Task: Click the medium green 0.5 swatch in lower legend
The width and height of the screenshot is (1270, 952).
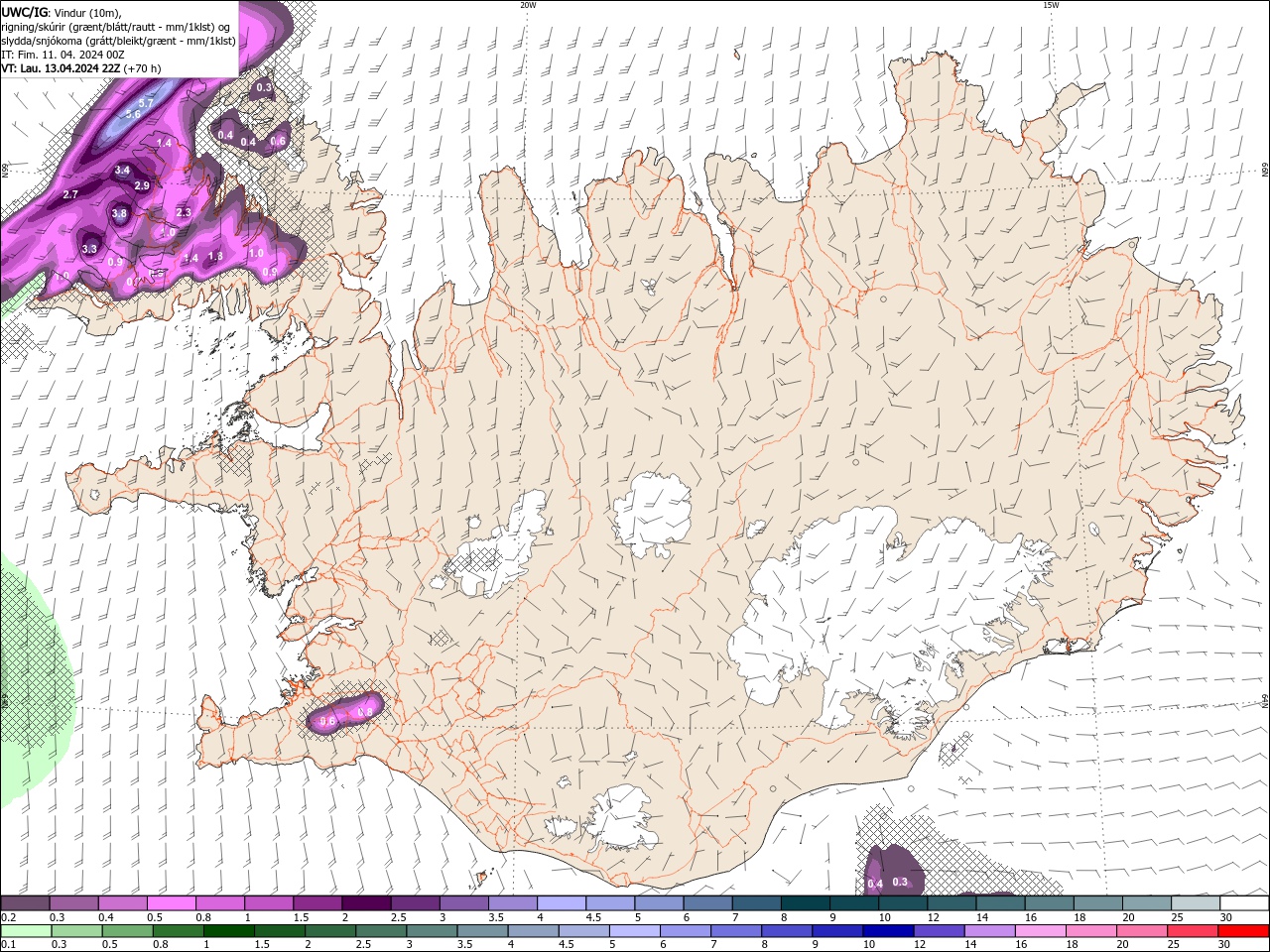Action: [x=127, y=931]
